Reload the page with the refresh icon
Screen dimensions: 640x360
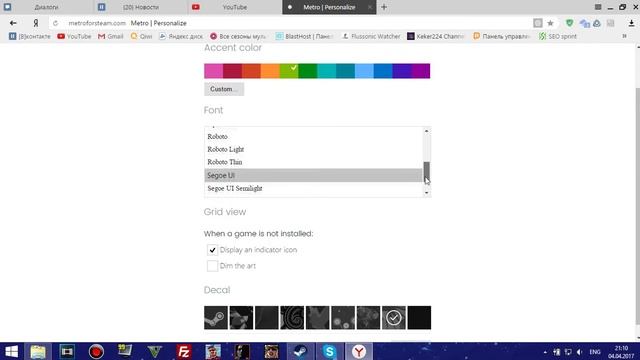(56, 23)
